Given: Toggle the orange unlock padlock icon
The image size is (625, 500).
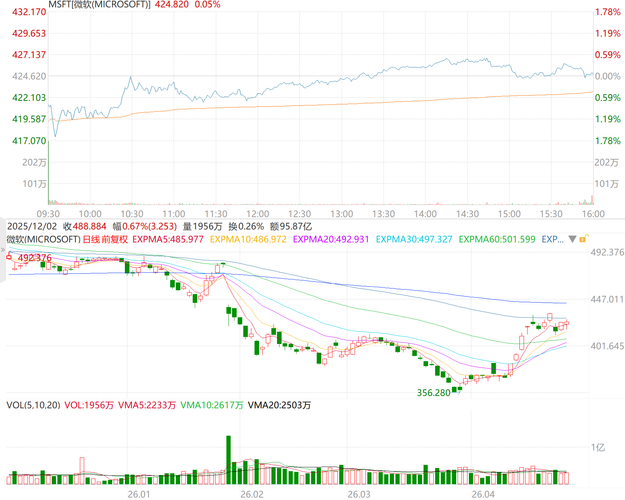Looking at the screenshot, I should coord(584,239).
